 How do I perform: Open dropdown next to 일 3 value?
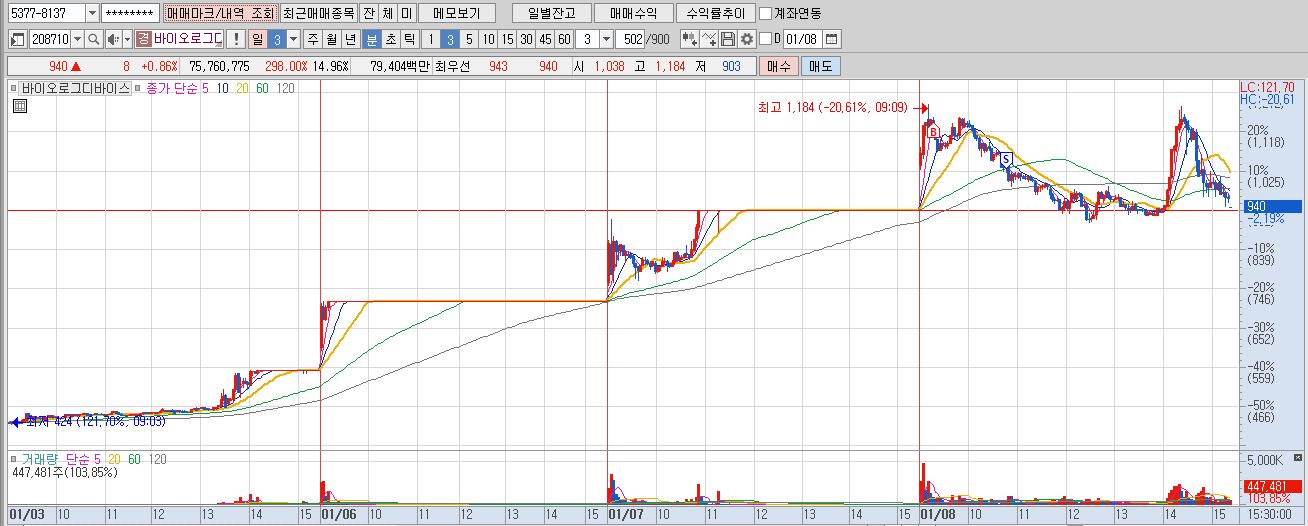[293, 39]
